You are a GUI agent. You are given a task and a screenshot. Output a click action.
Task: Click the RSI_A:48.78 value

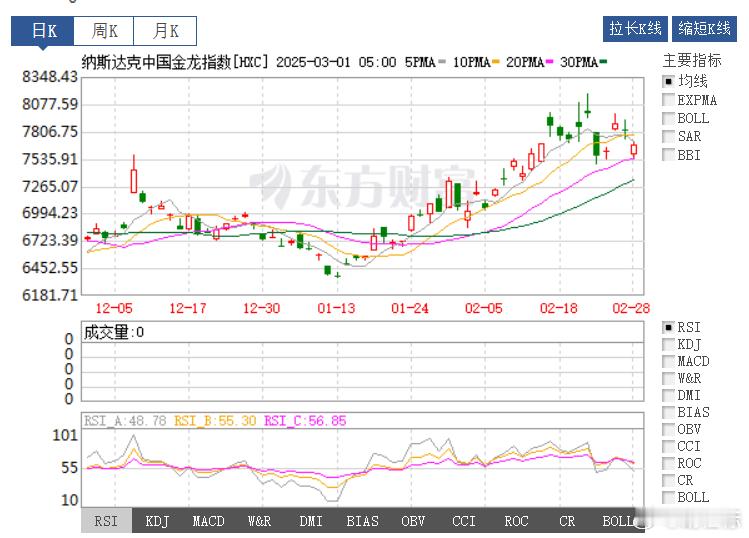point(125,421)
